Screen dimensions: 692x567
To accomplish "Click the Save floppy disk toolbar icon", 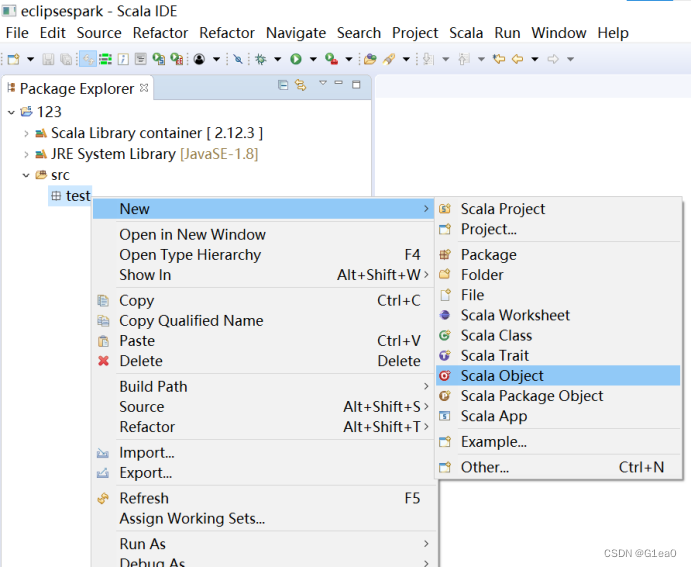I will [x=48, y=59].
